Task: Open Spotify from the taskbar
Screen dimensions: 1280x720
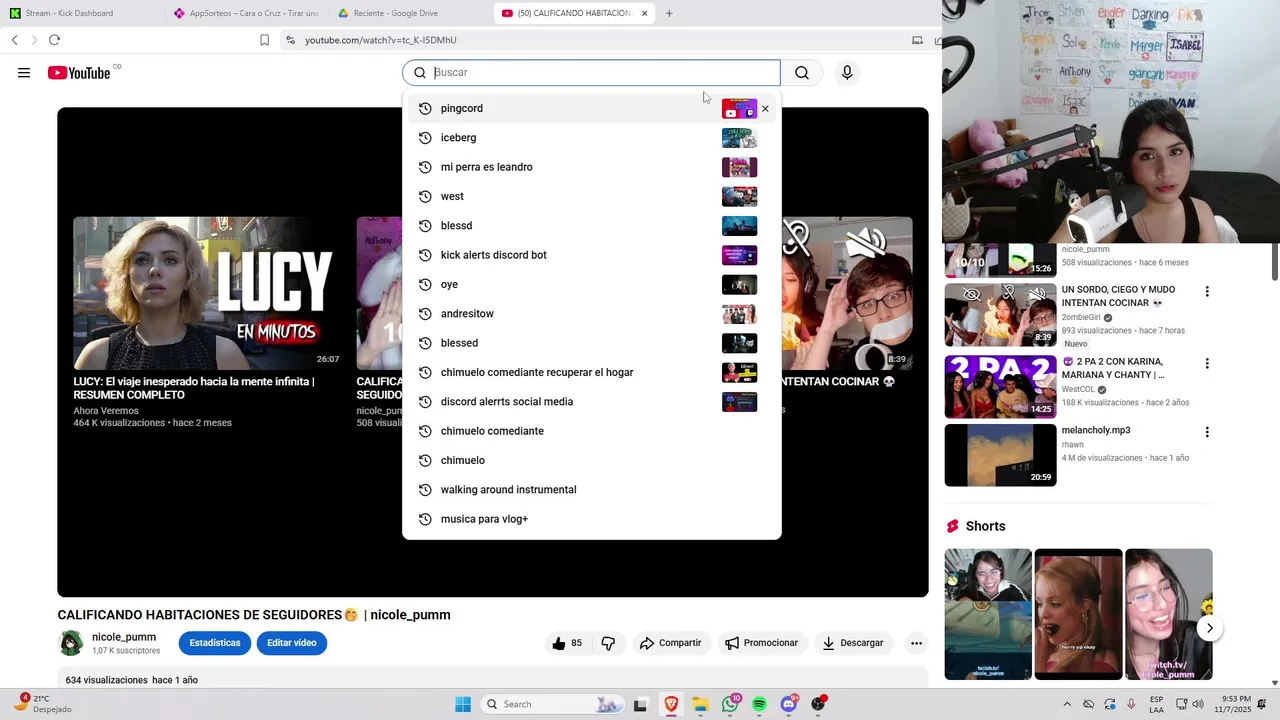Action: pos(759,704)
